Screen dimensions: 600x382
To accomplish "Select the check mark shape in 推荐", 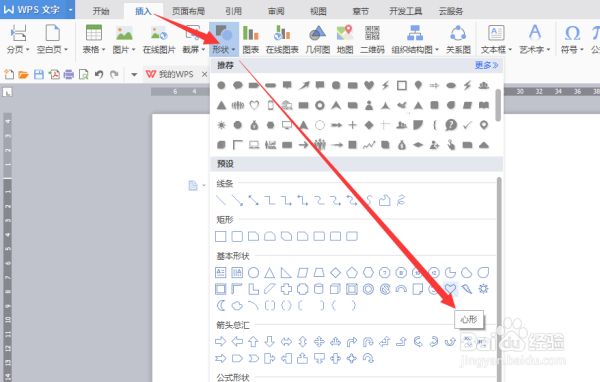I will click(467, 125).
